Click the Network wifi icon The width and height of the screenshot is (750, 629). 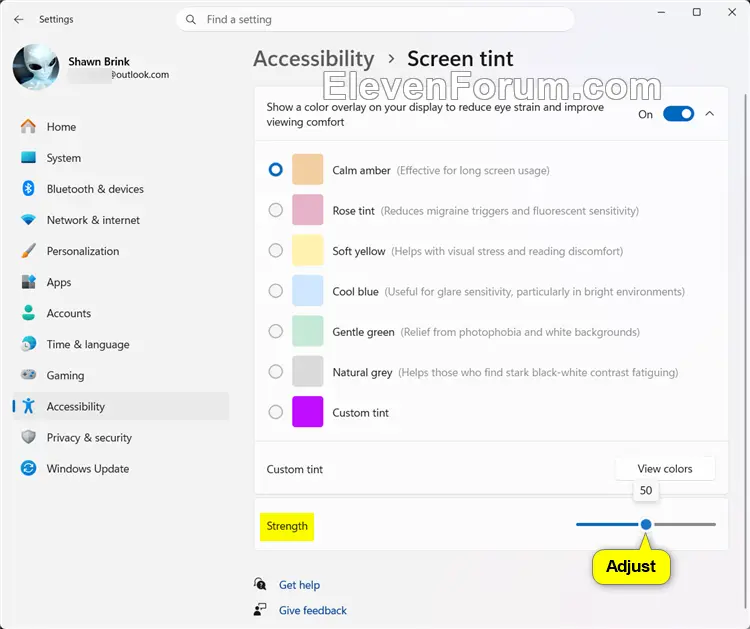pyautogui.click(x=28, y=220)
